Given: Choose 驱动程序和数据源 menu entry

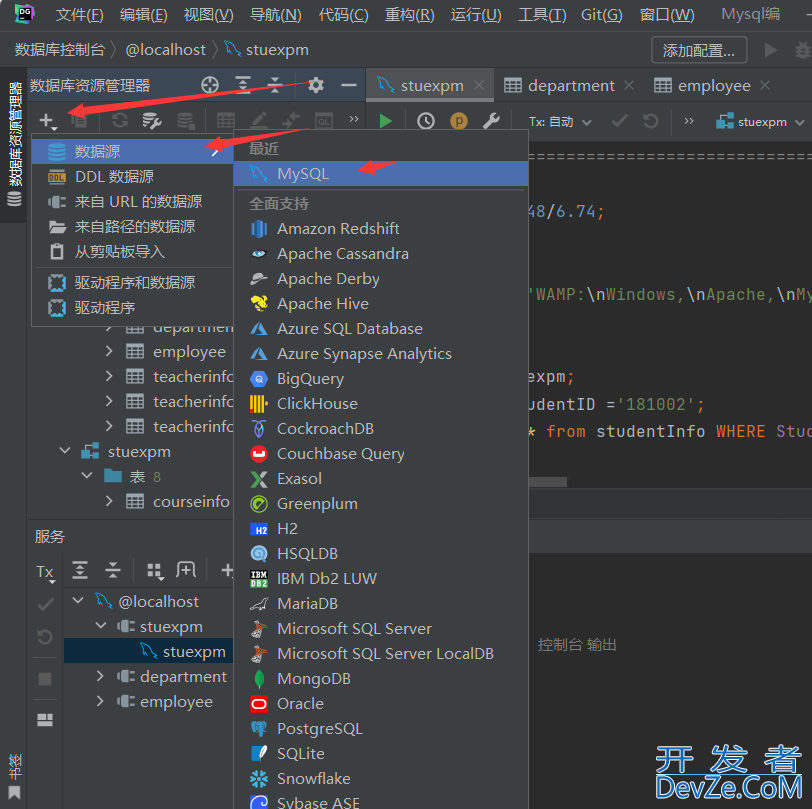Looking at the screenshot, I should tap(132, 283).
